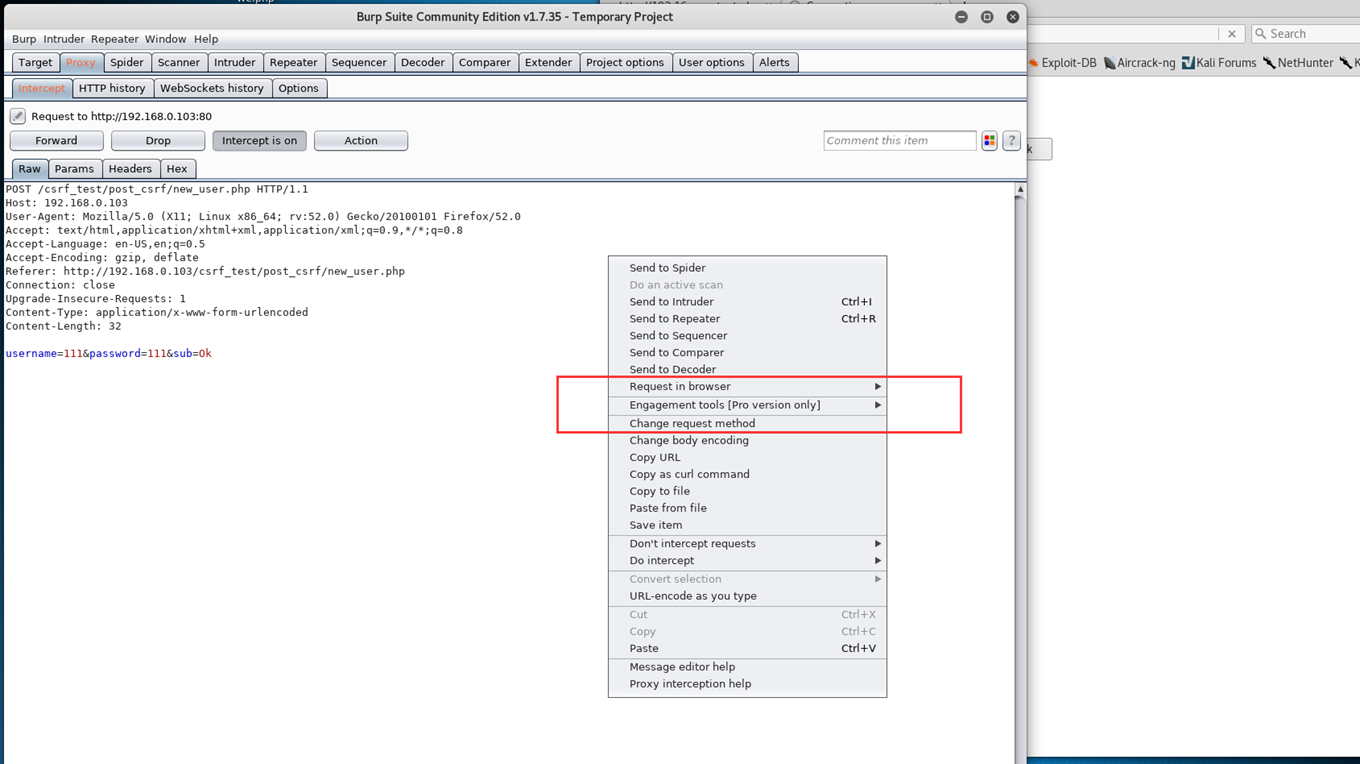
Task: Choose Send to Intruder from context menu
Action: [747, 302]
